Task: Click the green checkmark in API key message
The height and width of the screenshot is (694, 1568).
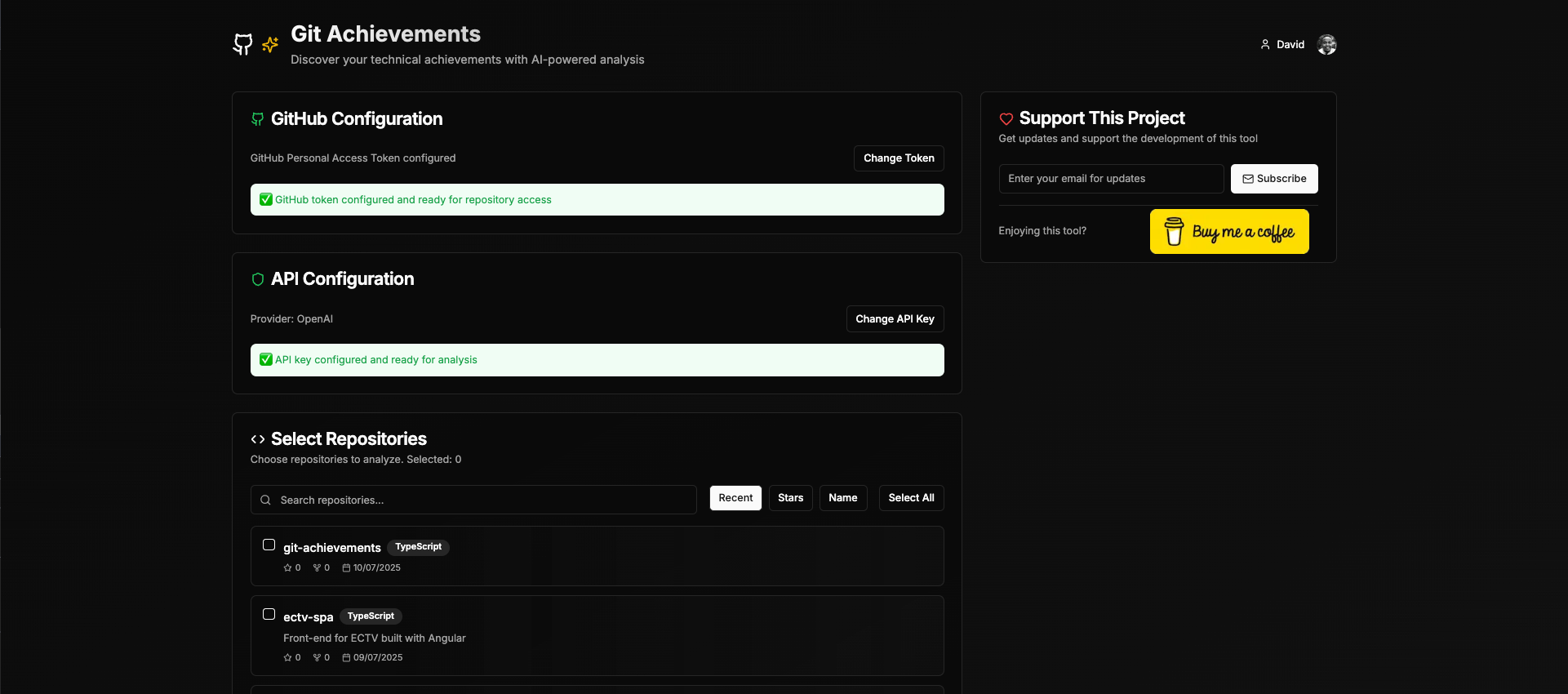Action: point(266,359)
